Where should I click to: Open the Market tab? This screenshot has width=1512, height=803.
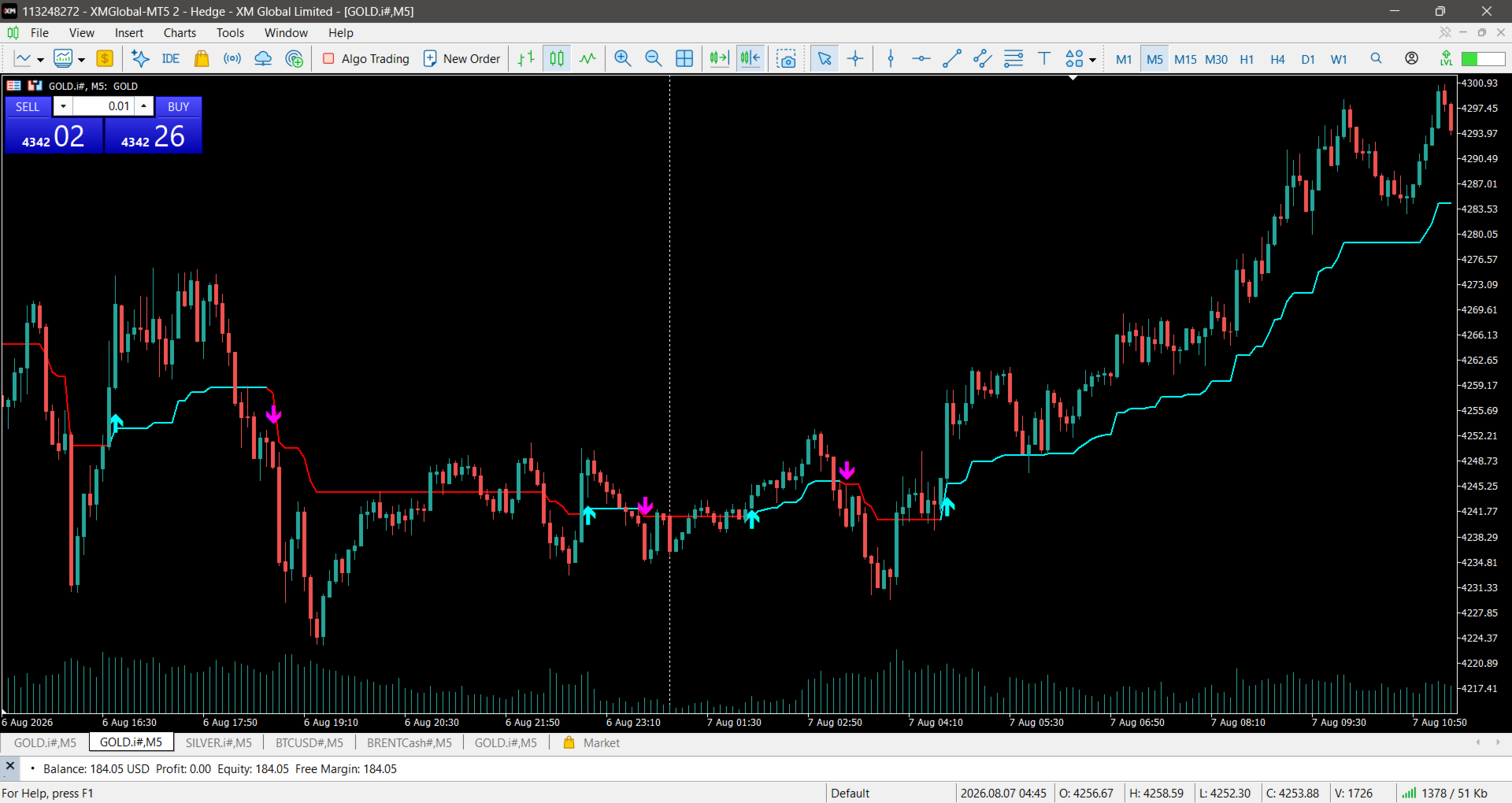[592, 742]
